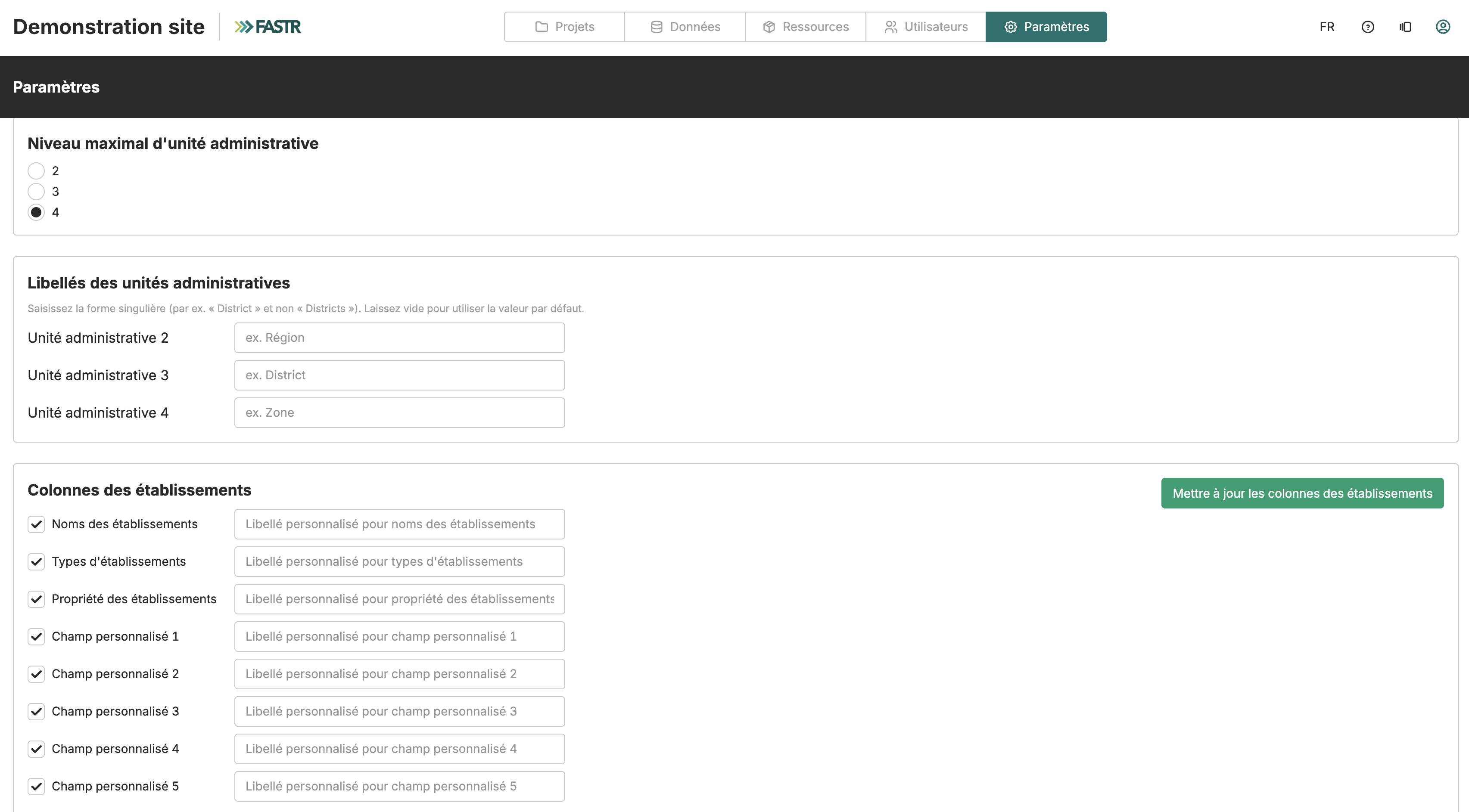Viewport: 1469px width, 812px height.
Task: Edit custom label for noms des établissements
Action: (x=399, y=524)
